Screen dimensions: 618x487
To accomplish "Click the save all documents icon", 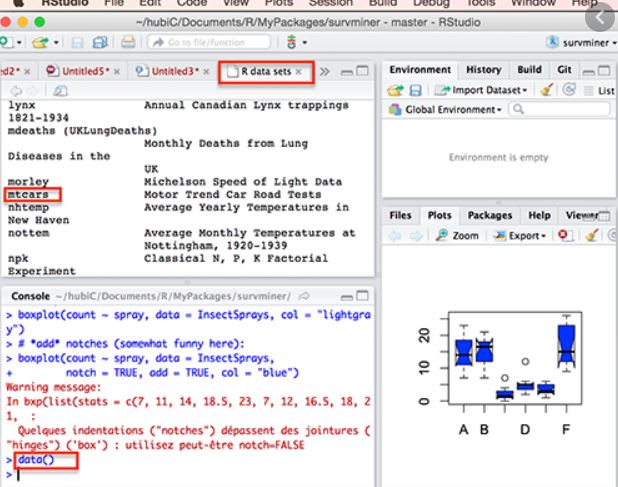I will 100,42.
